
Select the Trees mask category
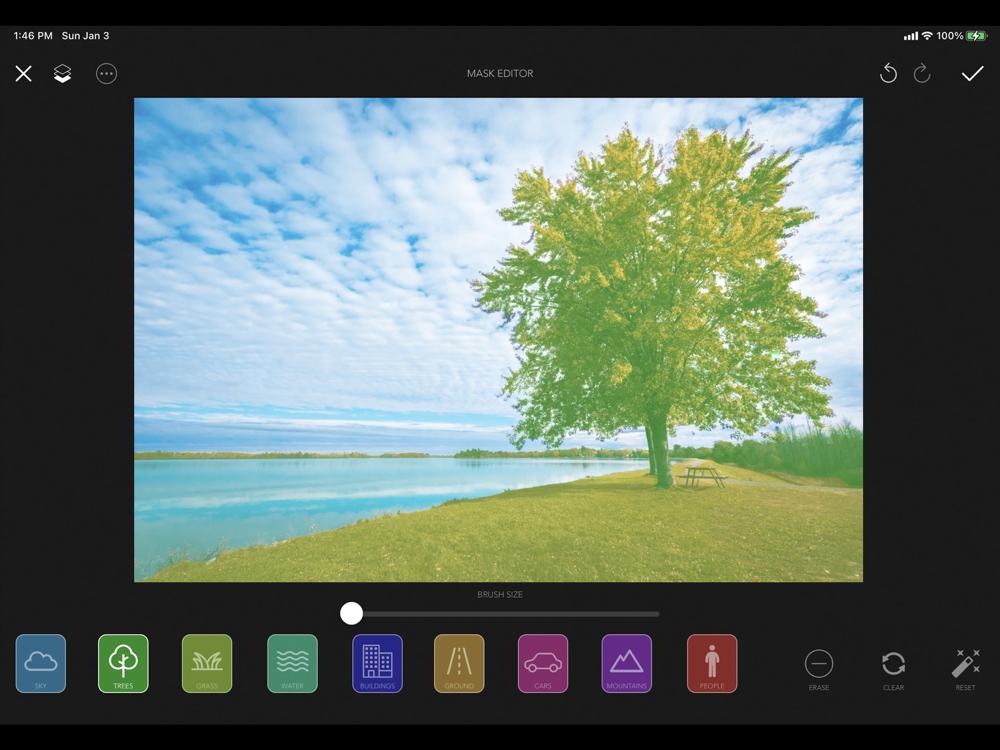pos(123,663)
